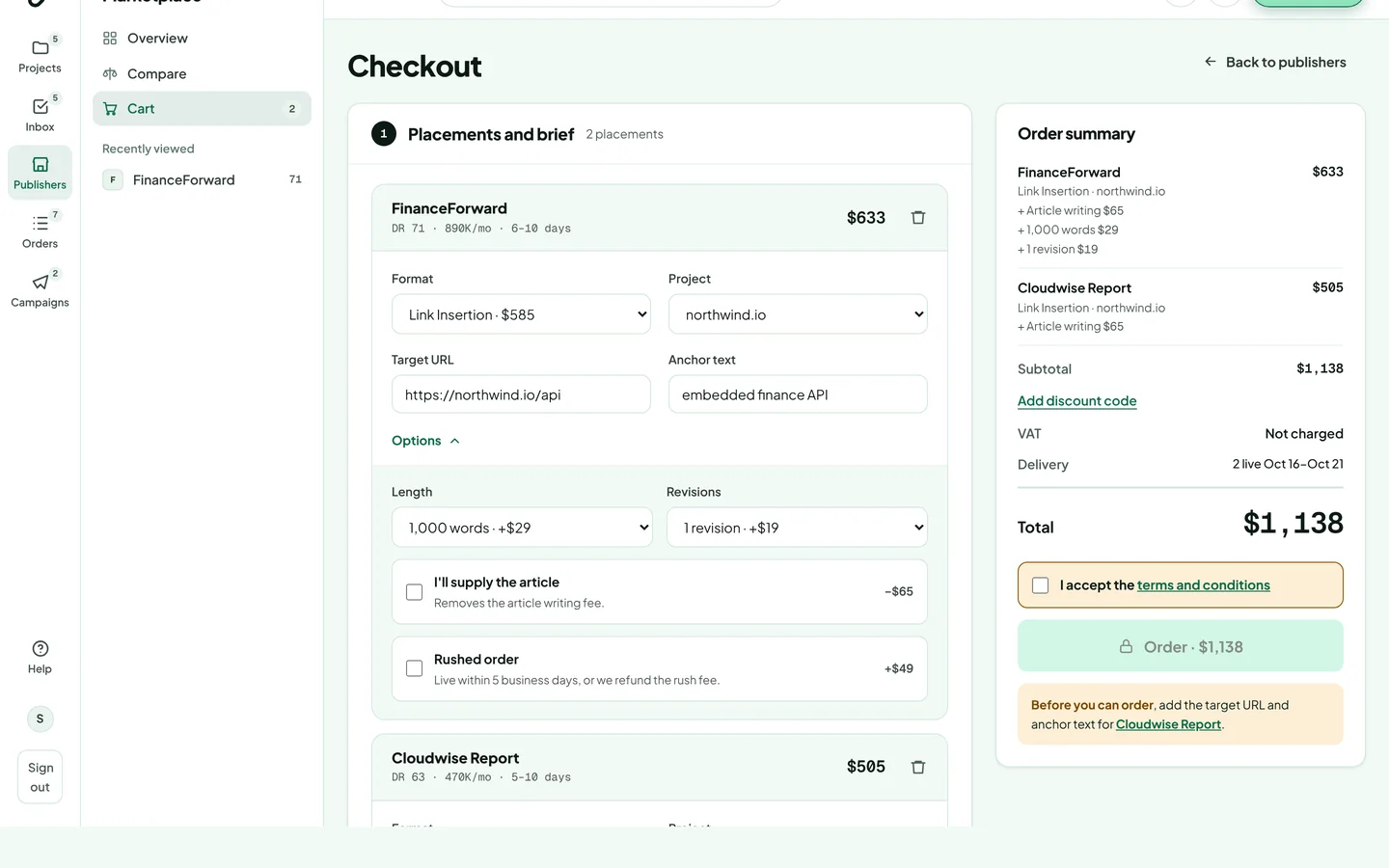Viewport: 1389px width, 868px height.
Task: Click +1,000 words $29 in Order summary
Action: pos(1068,230)
